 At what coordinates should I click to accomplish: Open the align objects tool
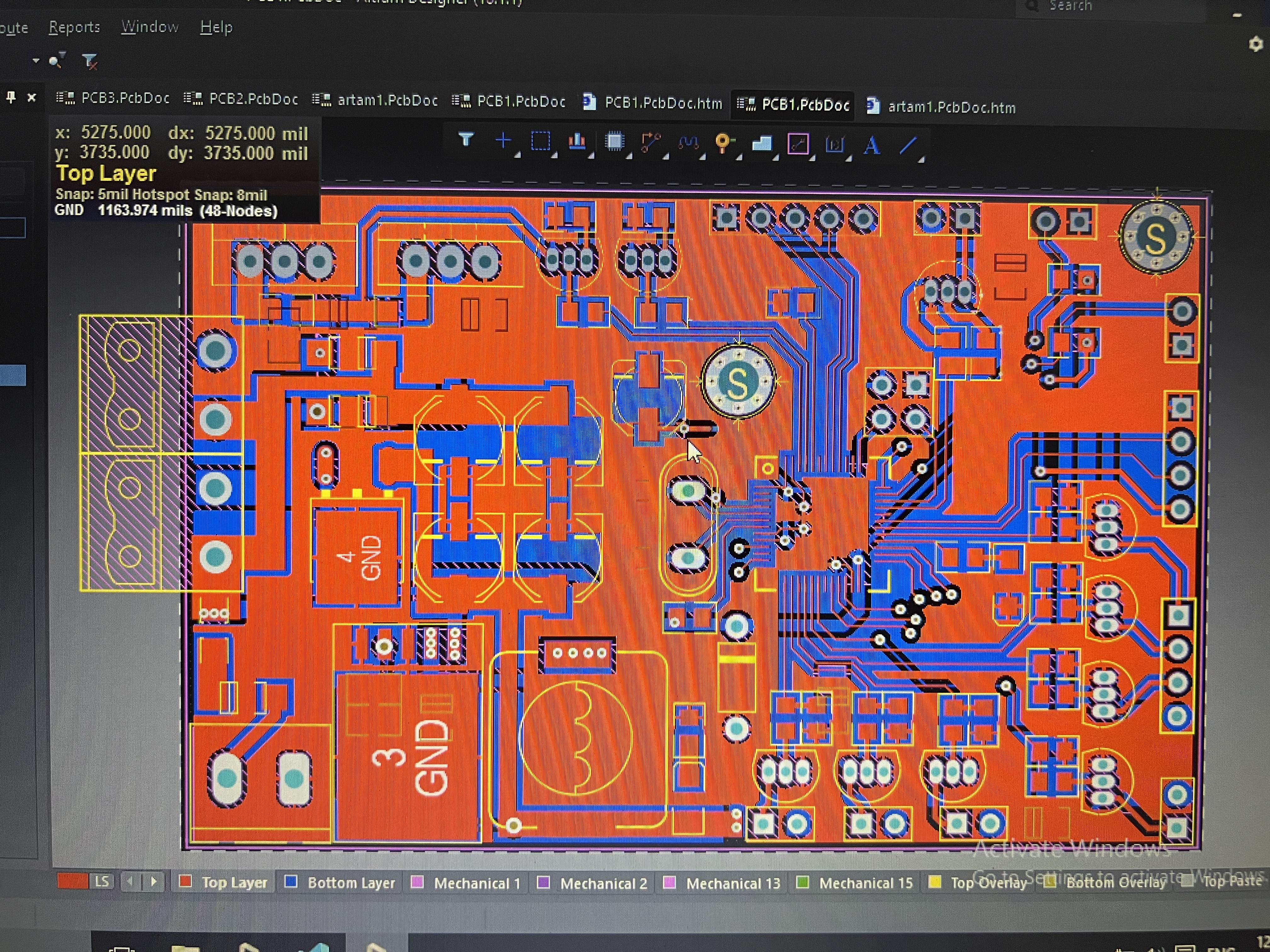(577, 141)
